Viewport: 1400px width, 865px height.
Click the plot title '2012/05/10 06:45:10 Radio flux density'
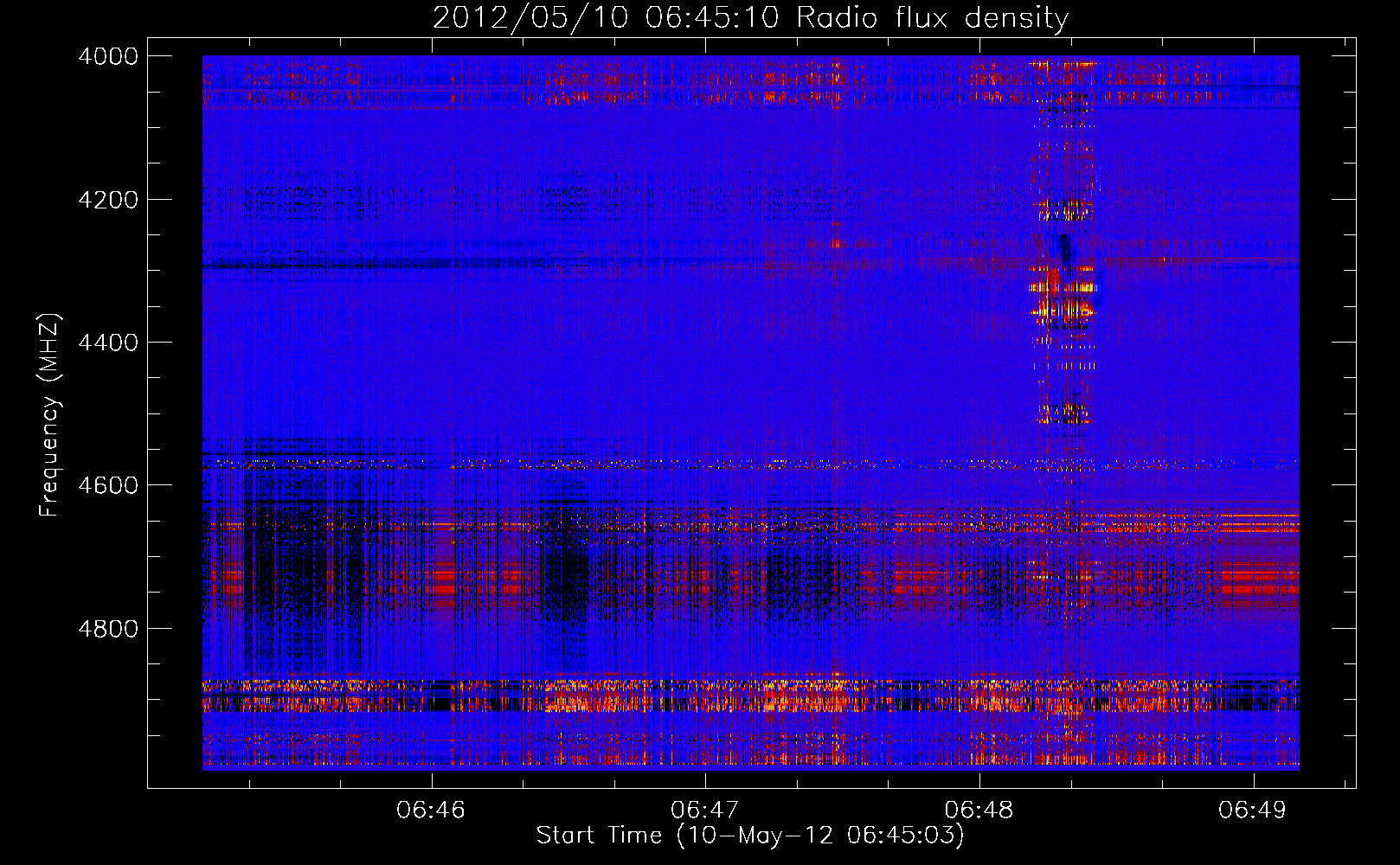click(750, 18)
